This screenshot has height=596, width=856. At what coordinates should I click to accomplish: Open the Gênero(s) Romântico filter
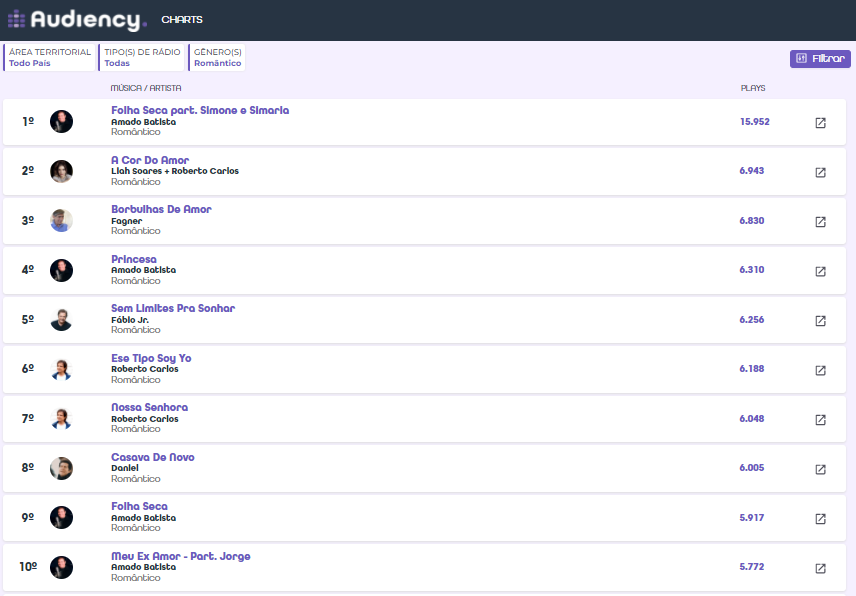pos(217,57)
